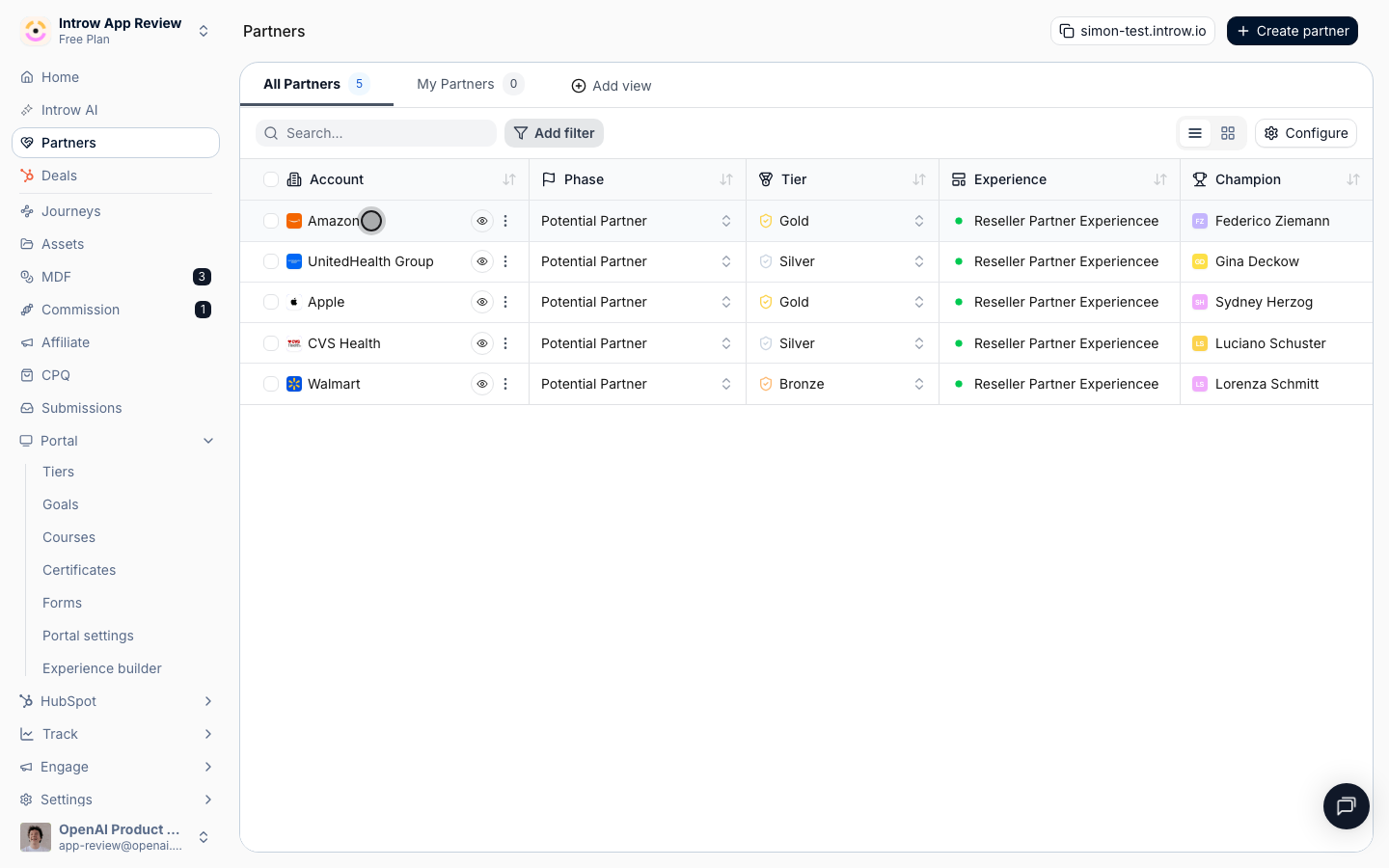Viewport: 1389px width, 868px height.
Task: Check the Amazon row checkbox
Action: pos(271,221)
